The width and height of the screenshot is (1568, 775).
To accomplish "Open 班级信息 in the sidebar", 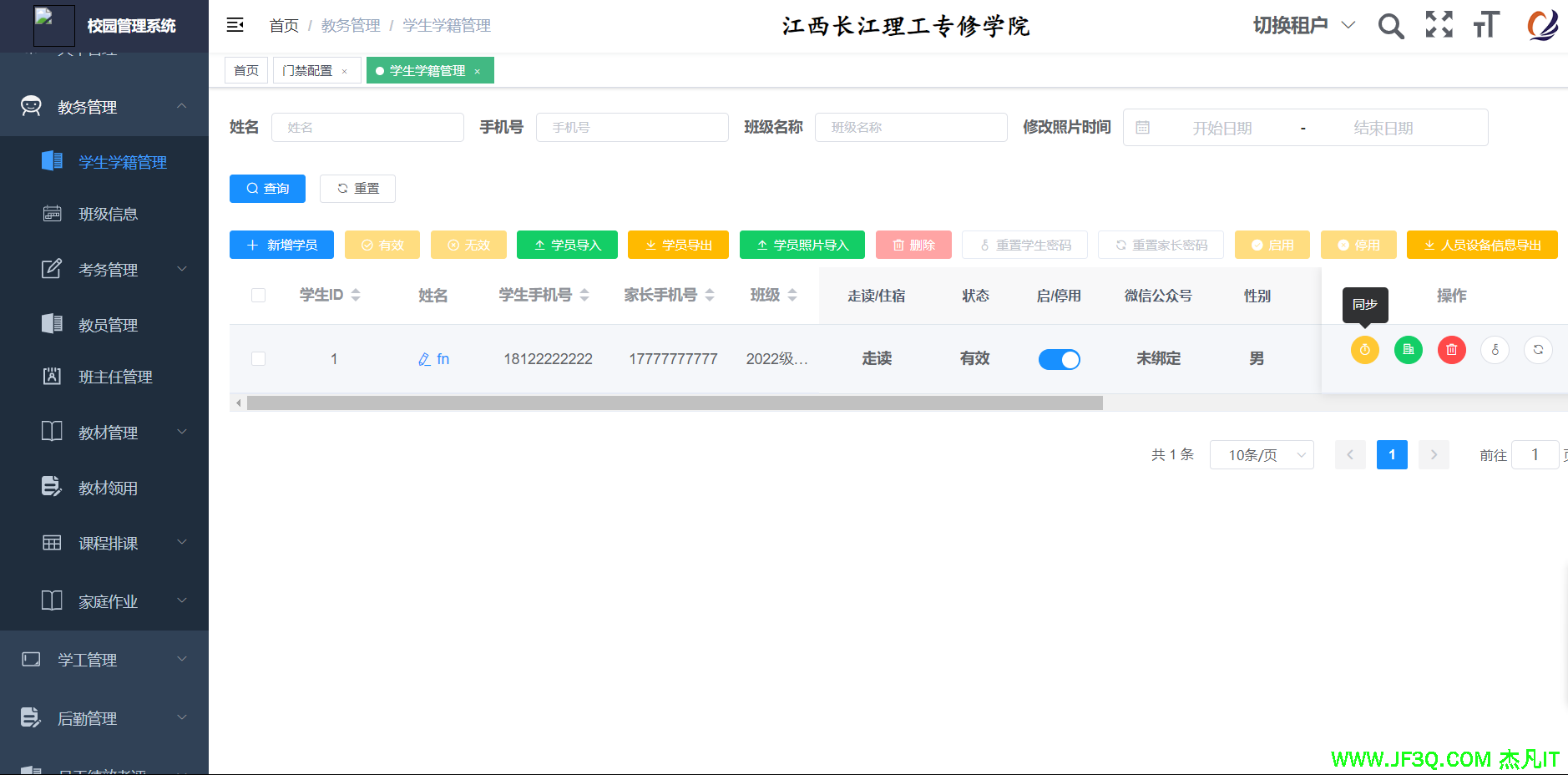I will [109, 215].
